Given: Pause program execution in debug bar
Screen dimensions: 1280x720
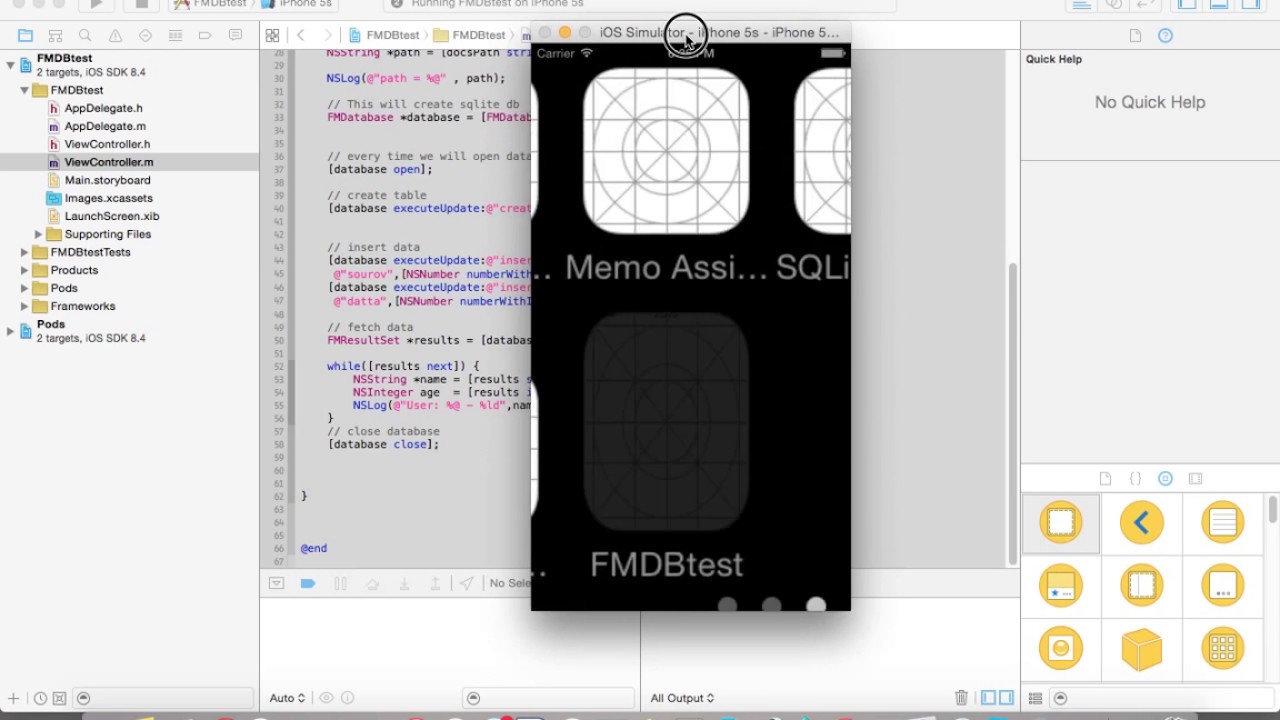Looking at the screenshot, I should tap(340, 583).
